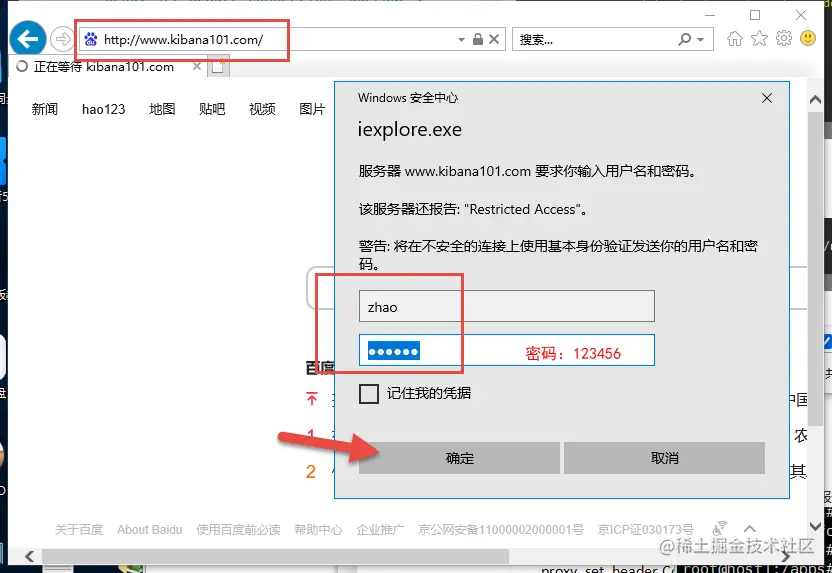Screen dimensions: 832x573
Task: Open the 视频 navigation link
Action: [263, 109]
